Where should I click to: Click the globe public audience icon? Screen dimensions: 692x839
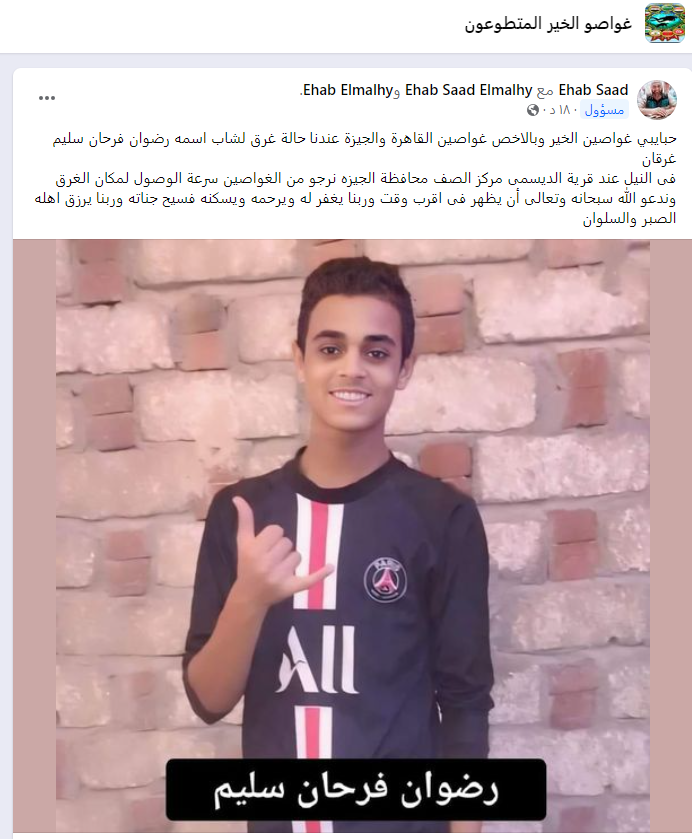tap(533, 110)
